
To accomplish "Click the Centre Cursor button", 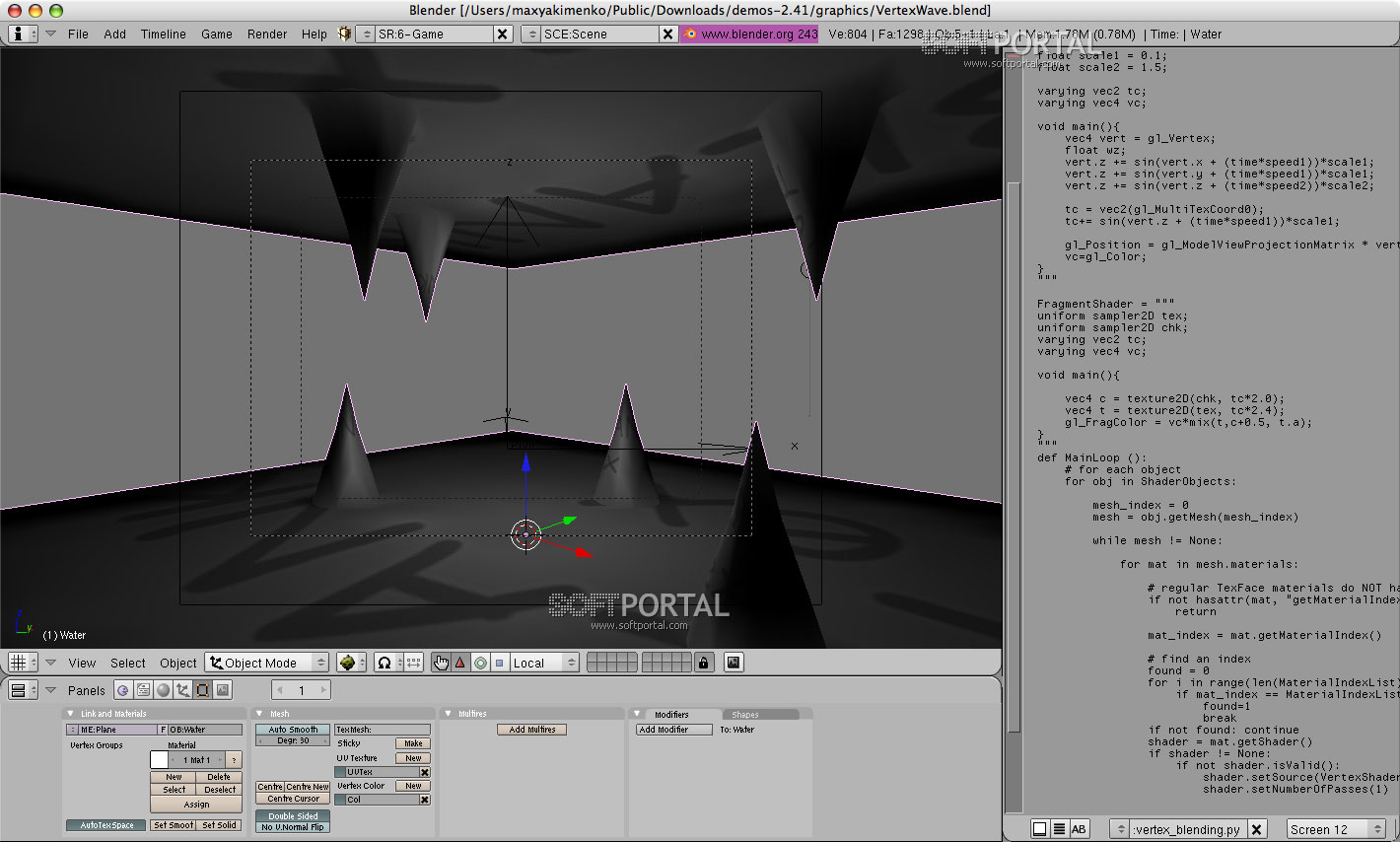I will point(293,799).
